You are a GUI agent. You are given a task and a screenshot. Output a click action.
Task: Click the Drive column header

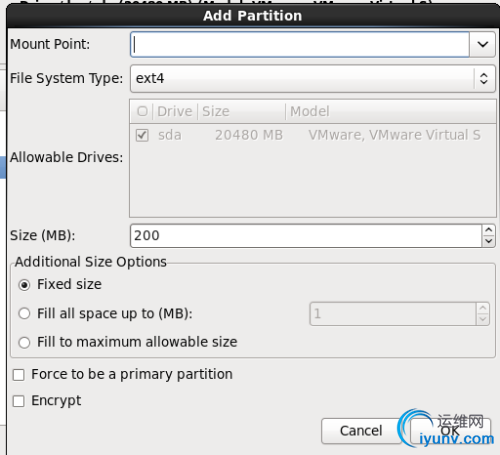175,111
